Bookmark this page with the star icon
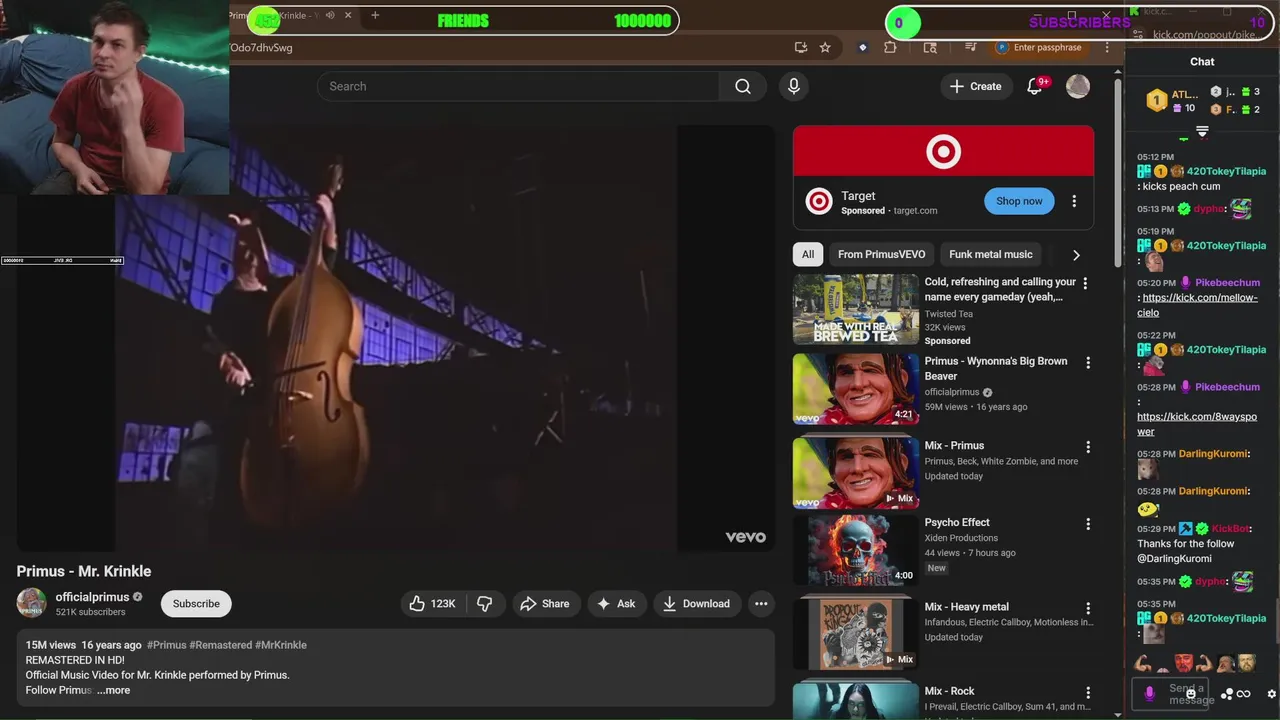 825,47
